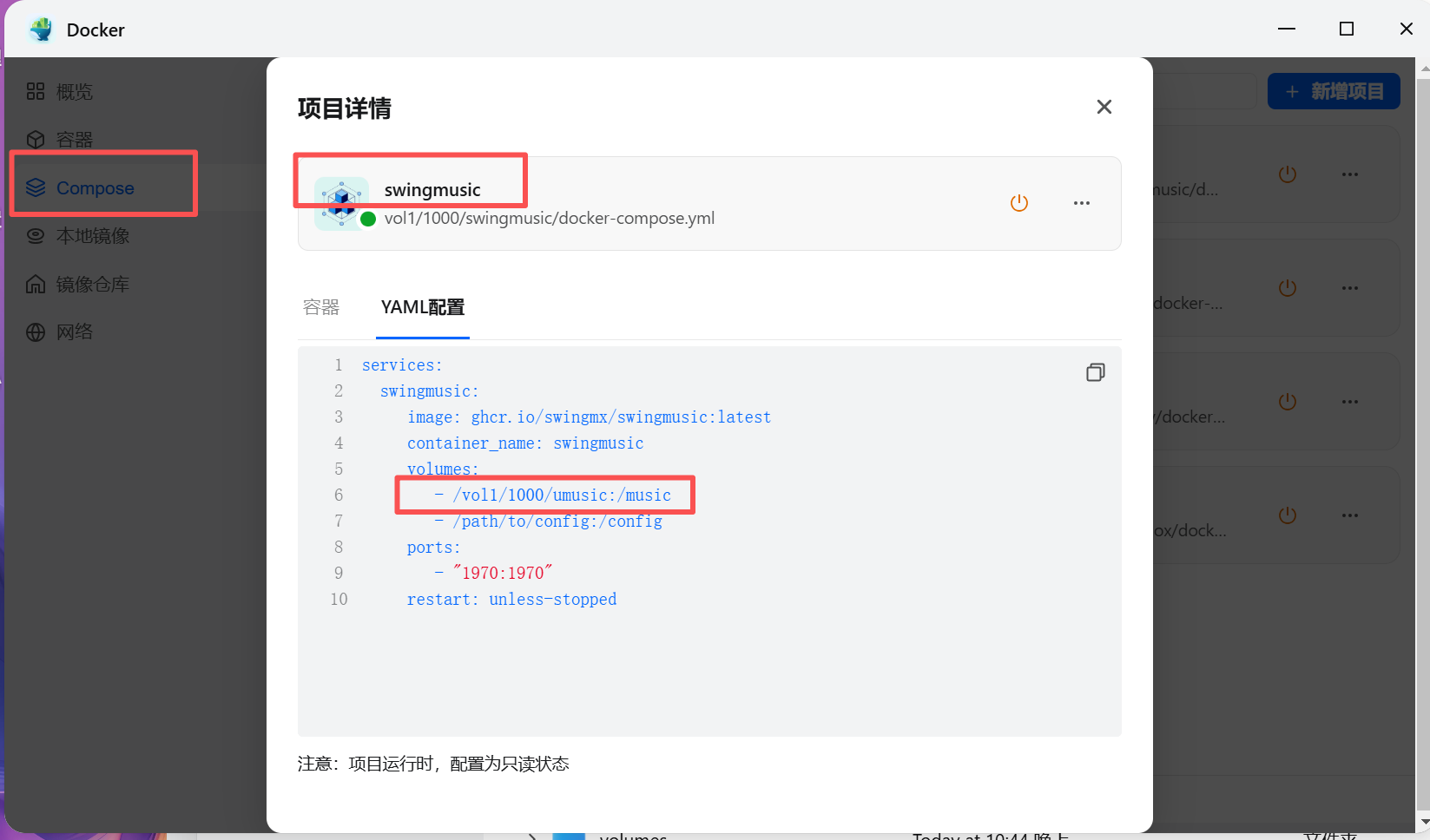This screenshot has width=1430, height=840.
Task: Open 本地镜像 in the sidebar
Action: 93,236
